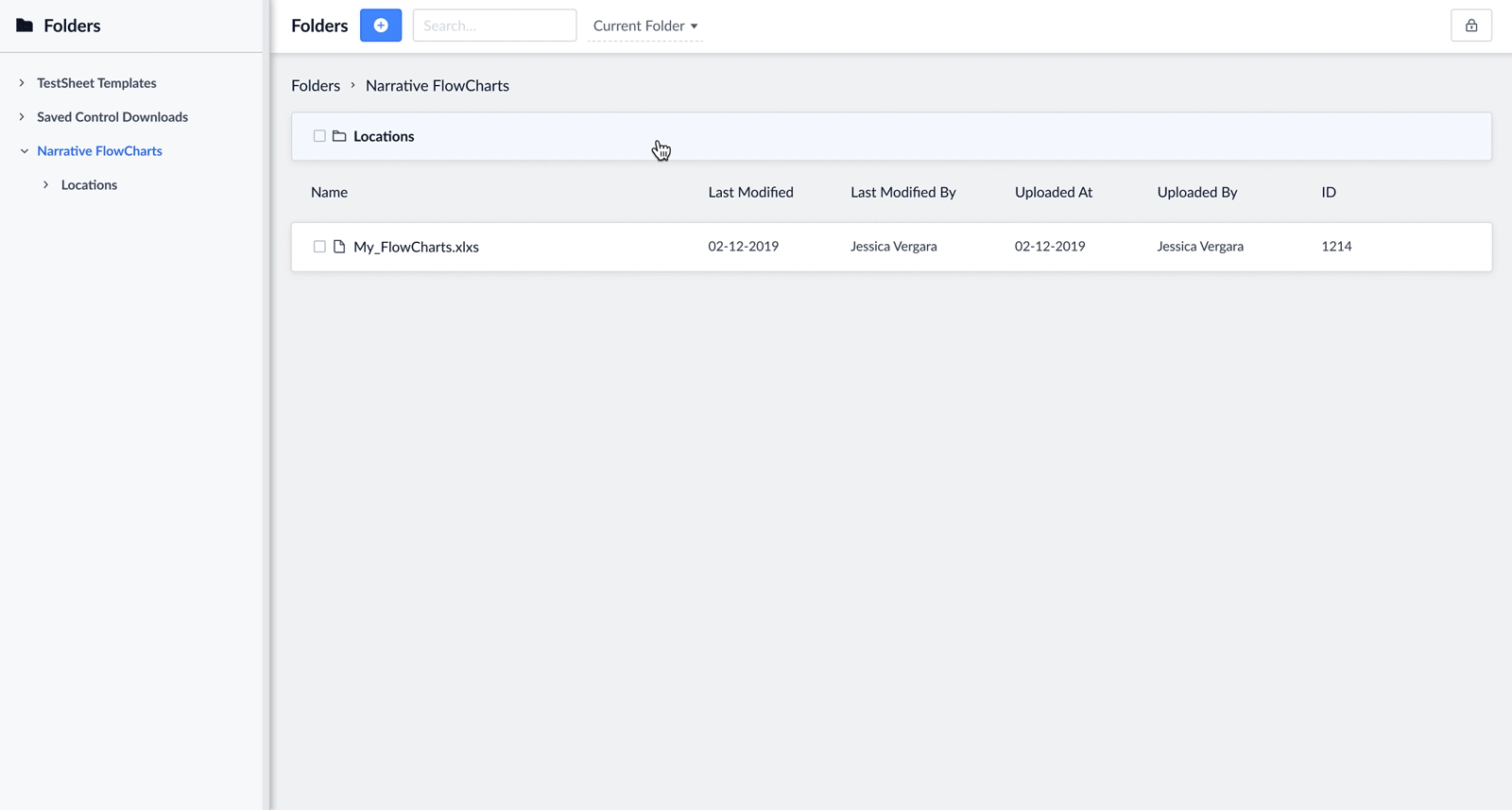This screenshot has height=810, width=1512.
Task: Click the Search input field
Action: [x=494, y=26]
